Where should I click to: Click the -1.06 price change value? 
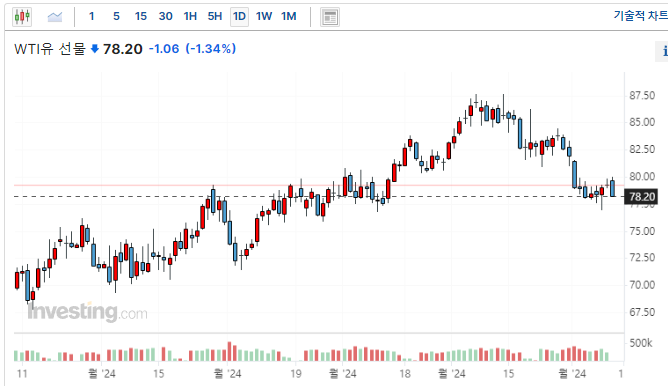tap(164, 49)
